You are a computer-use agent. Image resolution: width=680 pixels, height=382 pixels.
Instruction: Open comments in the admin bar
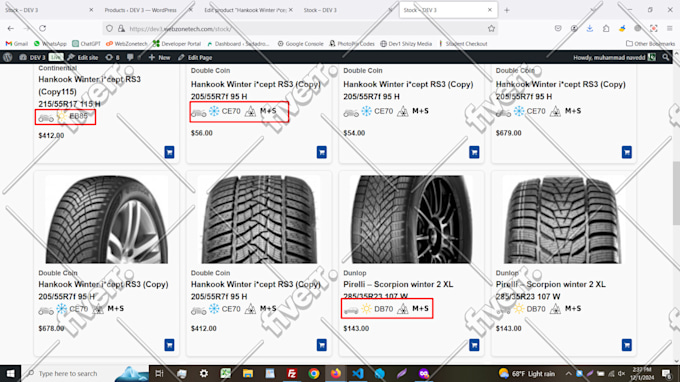pyautogui.click(x=130, y=57)
